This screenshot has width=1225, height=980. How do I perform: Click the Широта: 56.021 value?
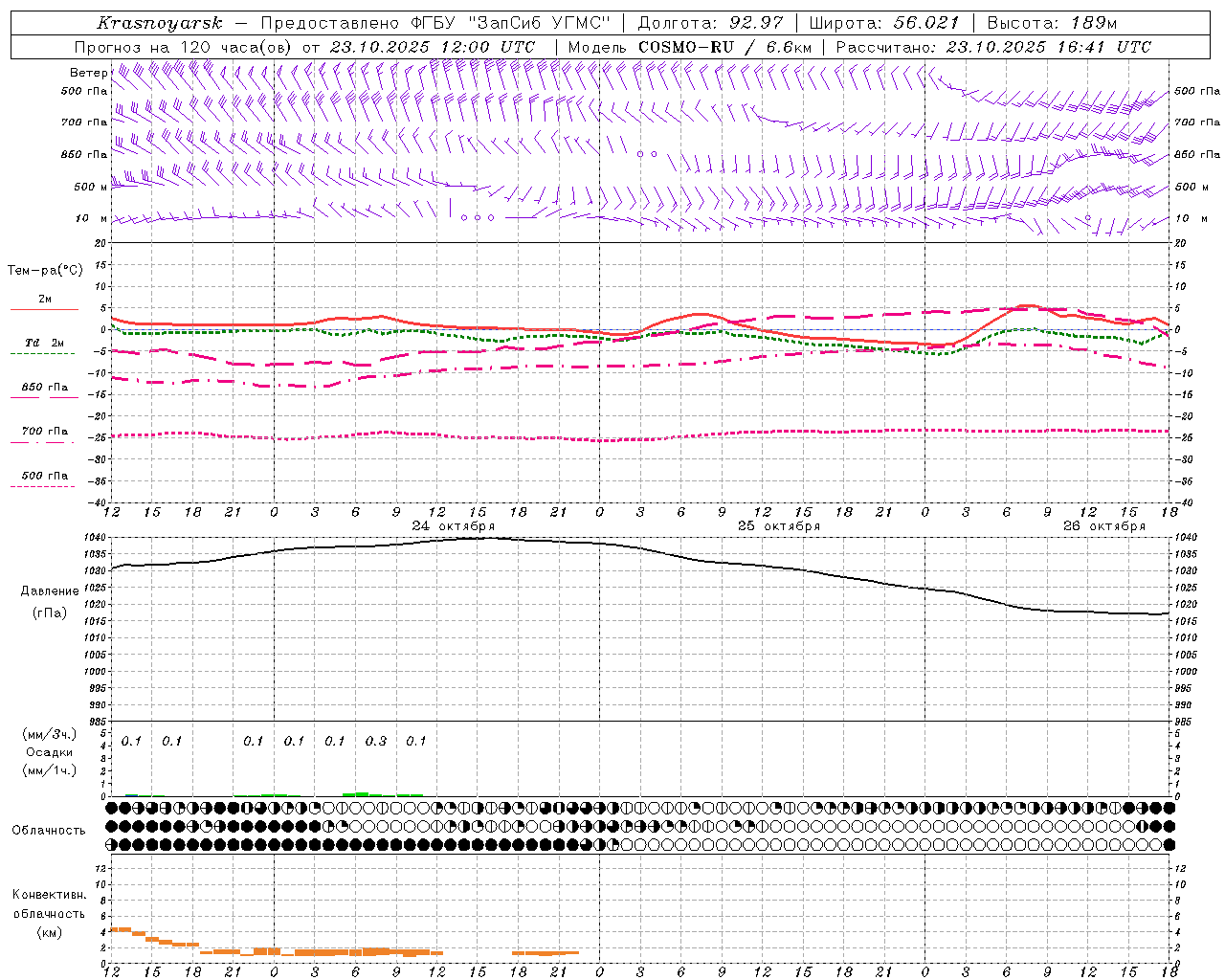(884, 23)
